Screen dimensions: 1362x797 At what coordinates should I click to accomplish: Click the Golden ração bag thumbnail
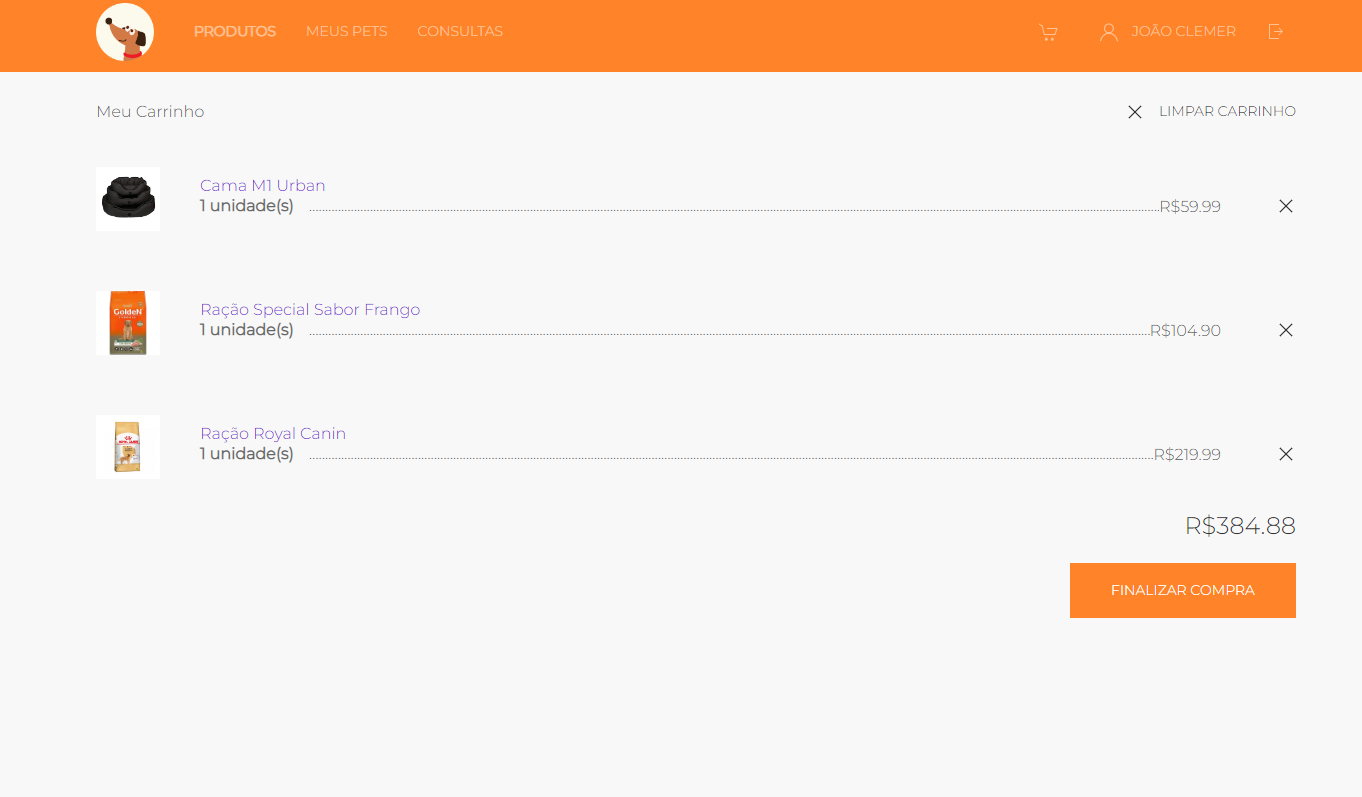(128, 323)
